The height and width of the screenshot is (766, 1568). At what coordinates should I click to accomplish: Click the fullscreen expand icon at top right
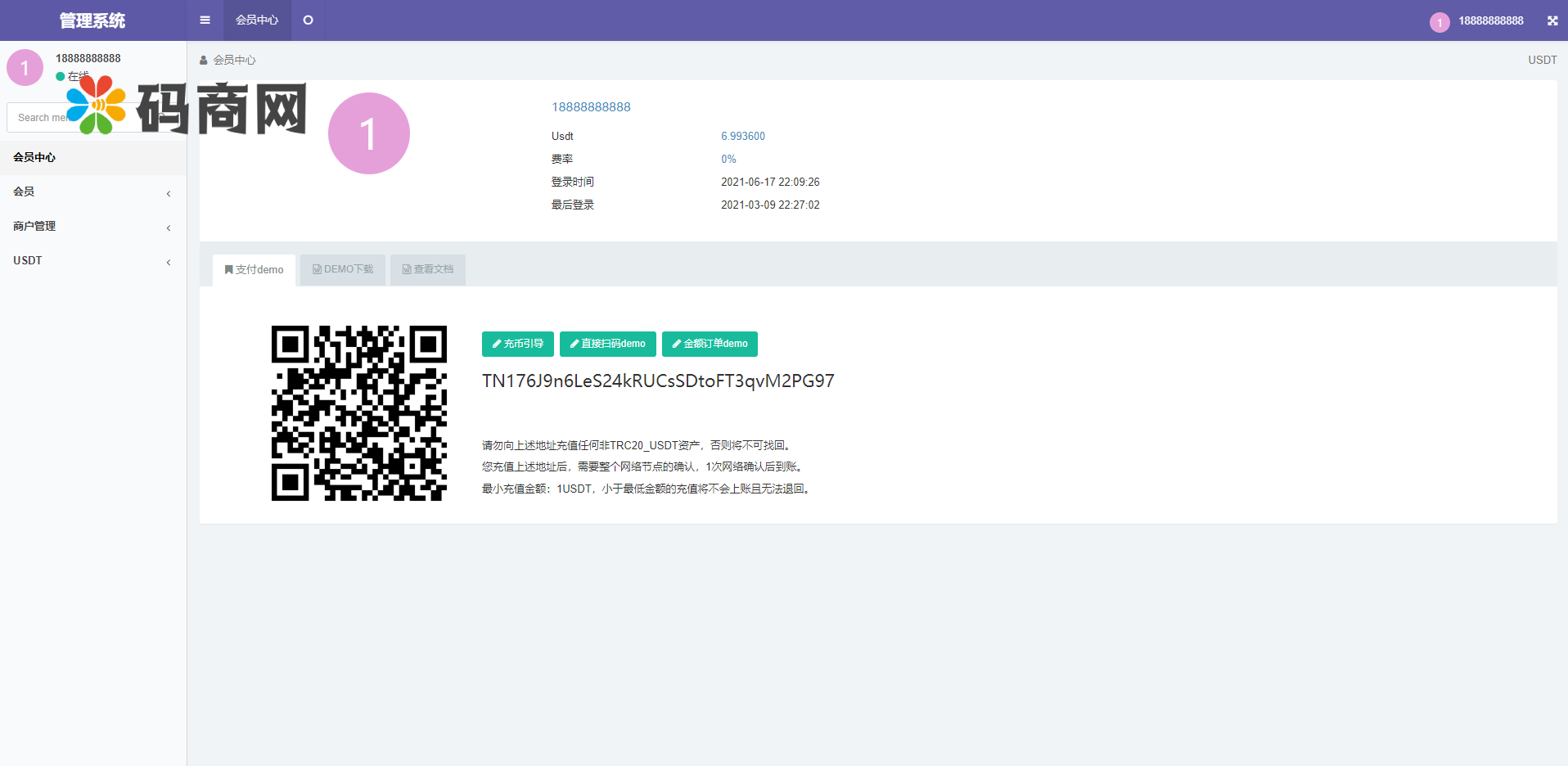[x=1552, y=20]
